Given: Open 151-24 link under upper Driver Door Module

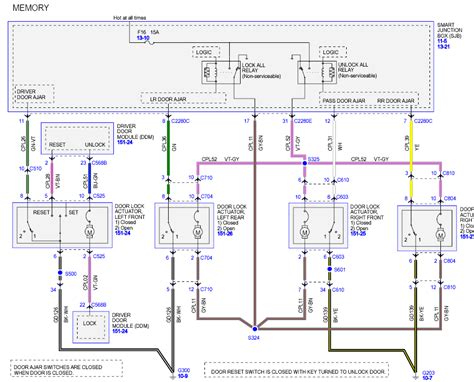Looking at the screenshot, I should (x=125, y=142).
